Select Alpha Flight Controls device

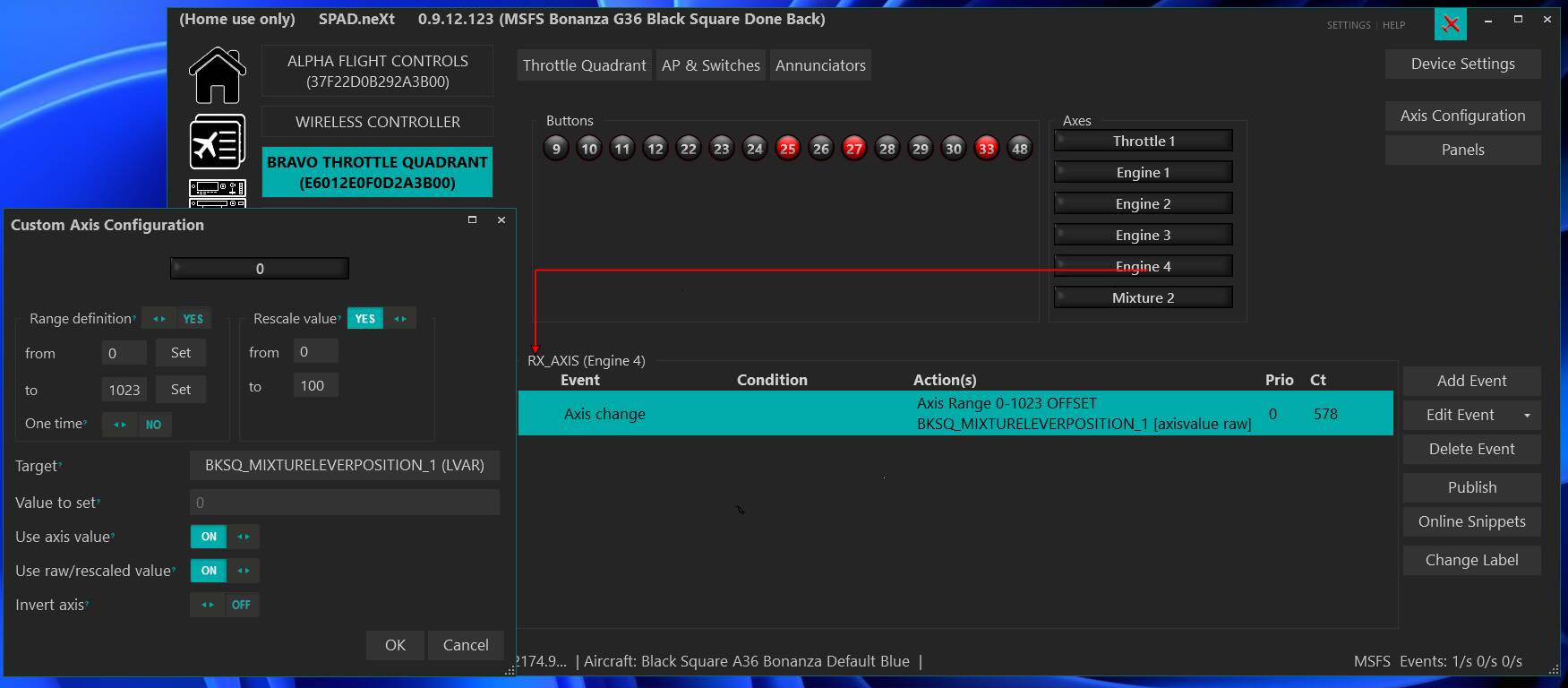click(377, 71)
